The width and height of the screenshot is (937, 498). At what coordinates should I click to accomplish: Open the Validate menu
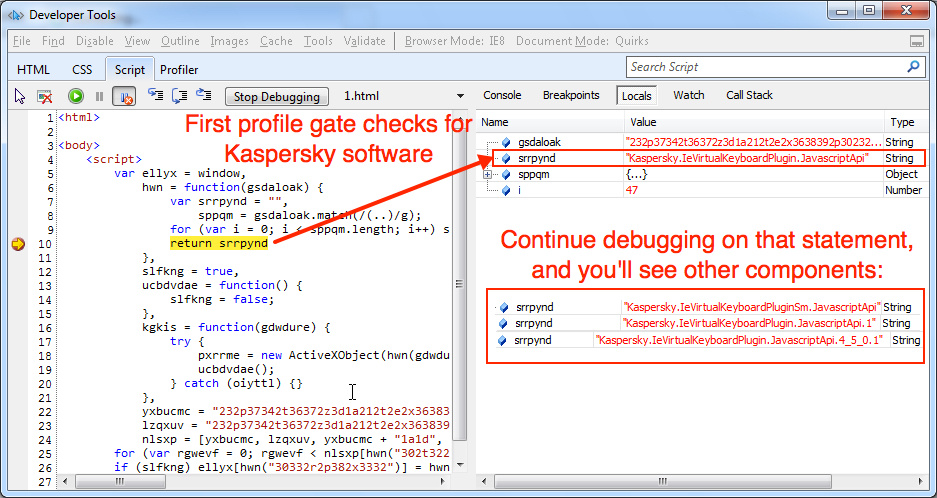coord(365,41)
